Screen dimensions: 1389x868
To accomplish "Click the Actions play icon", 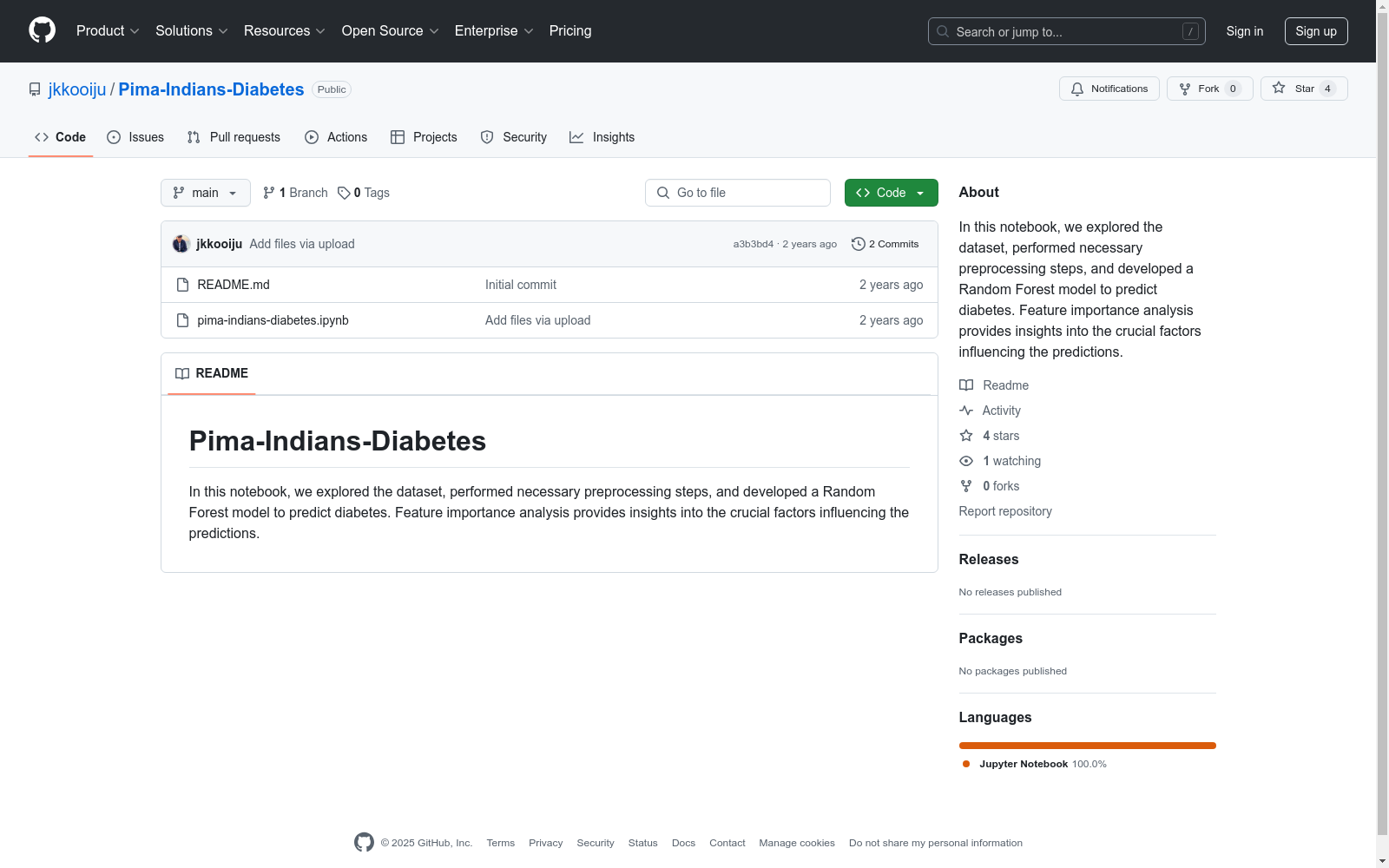I will [x=312, y=137].
